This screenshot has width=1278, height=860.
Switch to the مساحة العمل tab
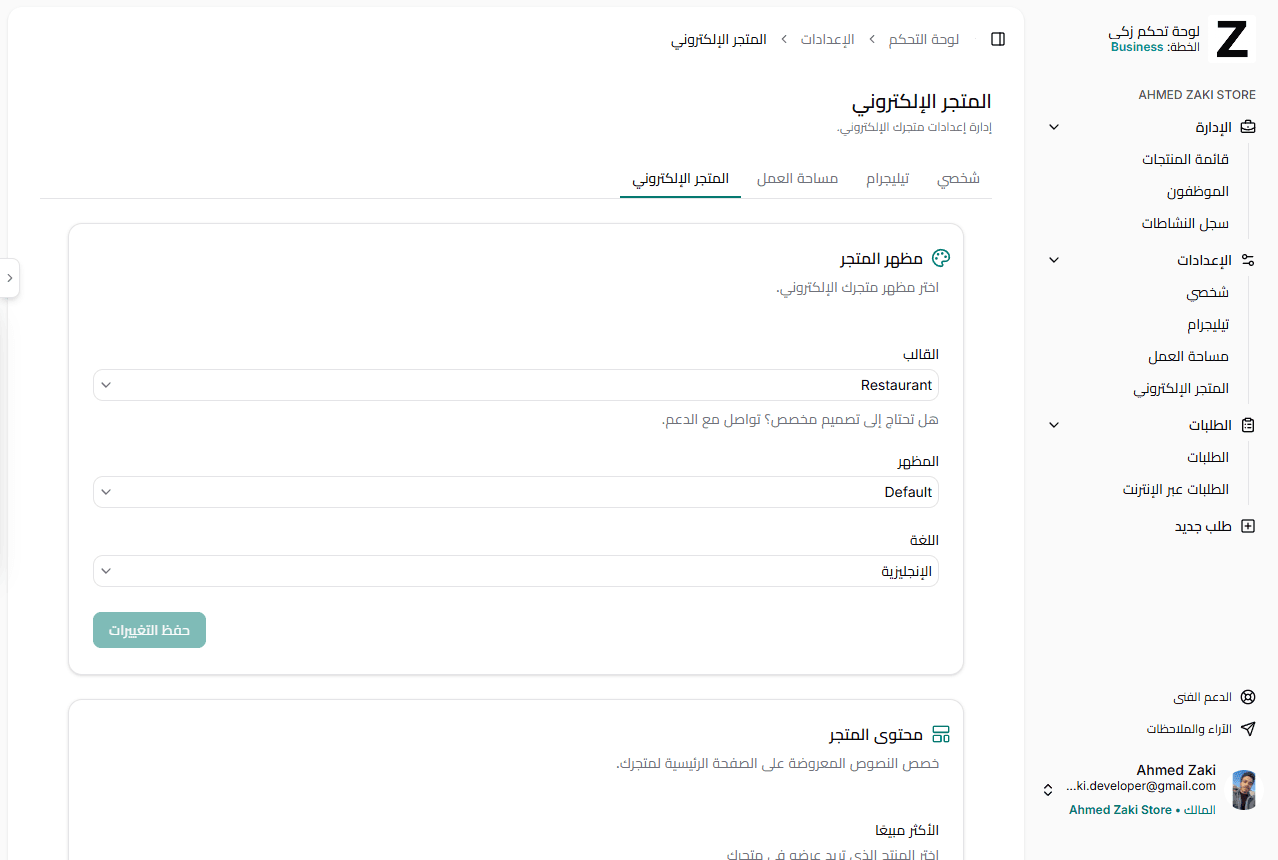pyautogui.click(x=797, y=179)
